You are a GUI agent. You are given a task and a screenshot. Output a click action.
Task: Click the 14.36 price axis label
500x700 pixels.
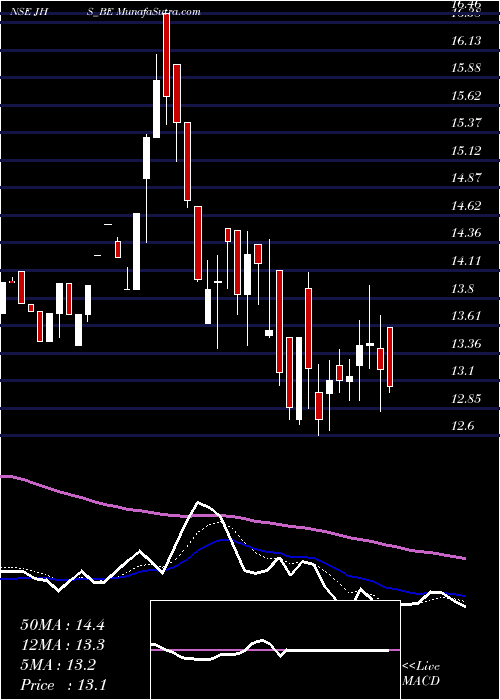pos(466,233)
